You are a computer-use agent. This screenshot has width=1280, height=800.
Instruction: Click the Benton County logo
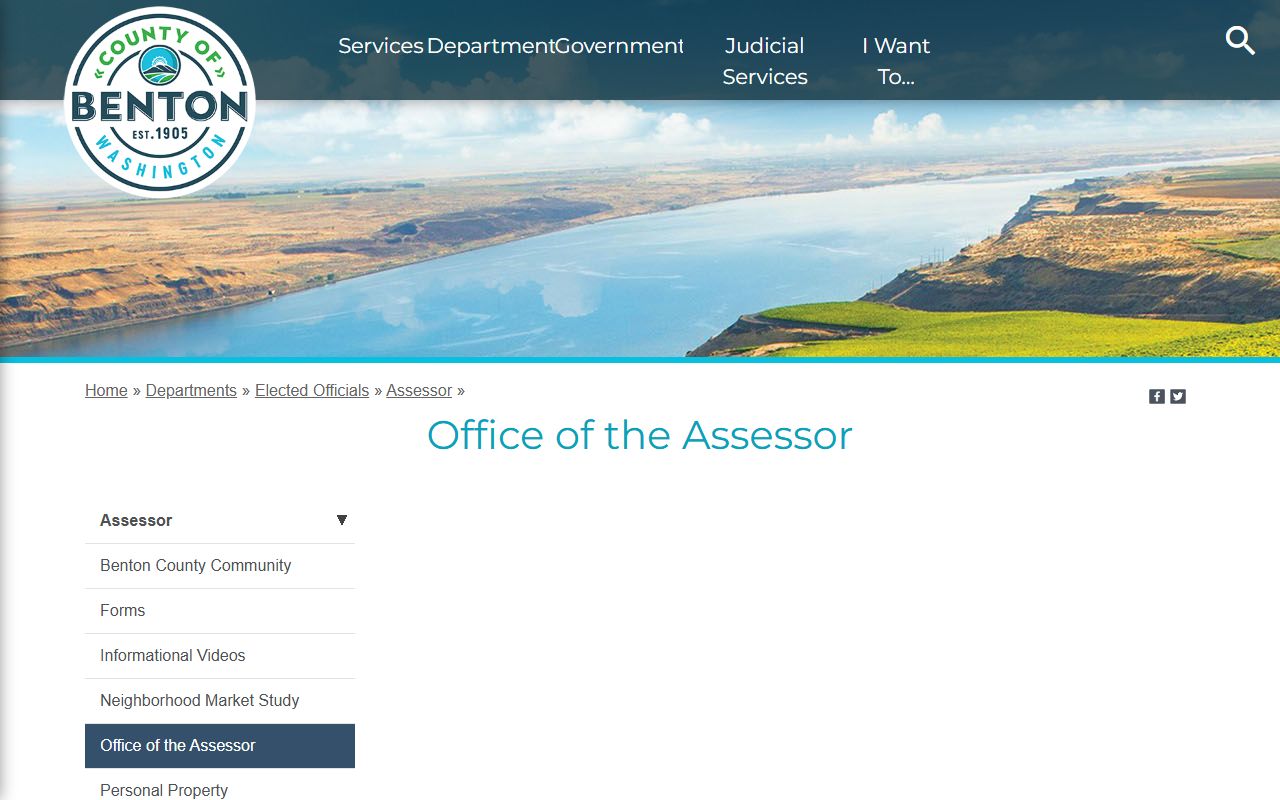tap(160, 102)
